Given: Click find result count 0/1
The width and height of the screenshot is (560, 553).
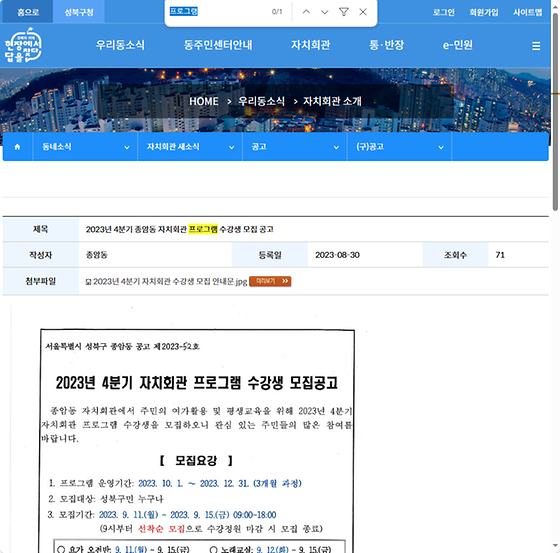Looking at the screenshot, I should [277, 12].
